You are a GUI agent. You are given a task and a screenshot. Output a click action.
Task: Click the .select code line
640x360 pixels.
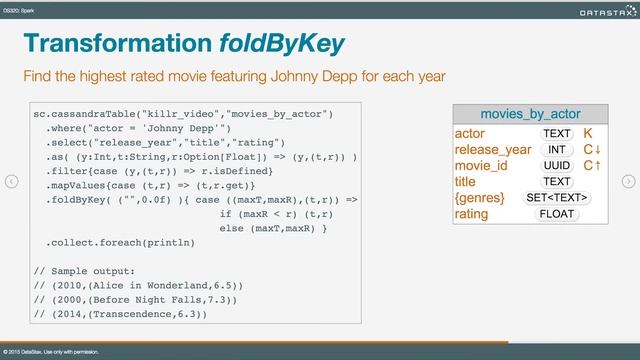pyautogui.click(x=165, y=142)
